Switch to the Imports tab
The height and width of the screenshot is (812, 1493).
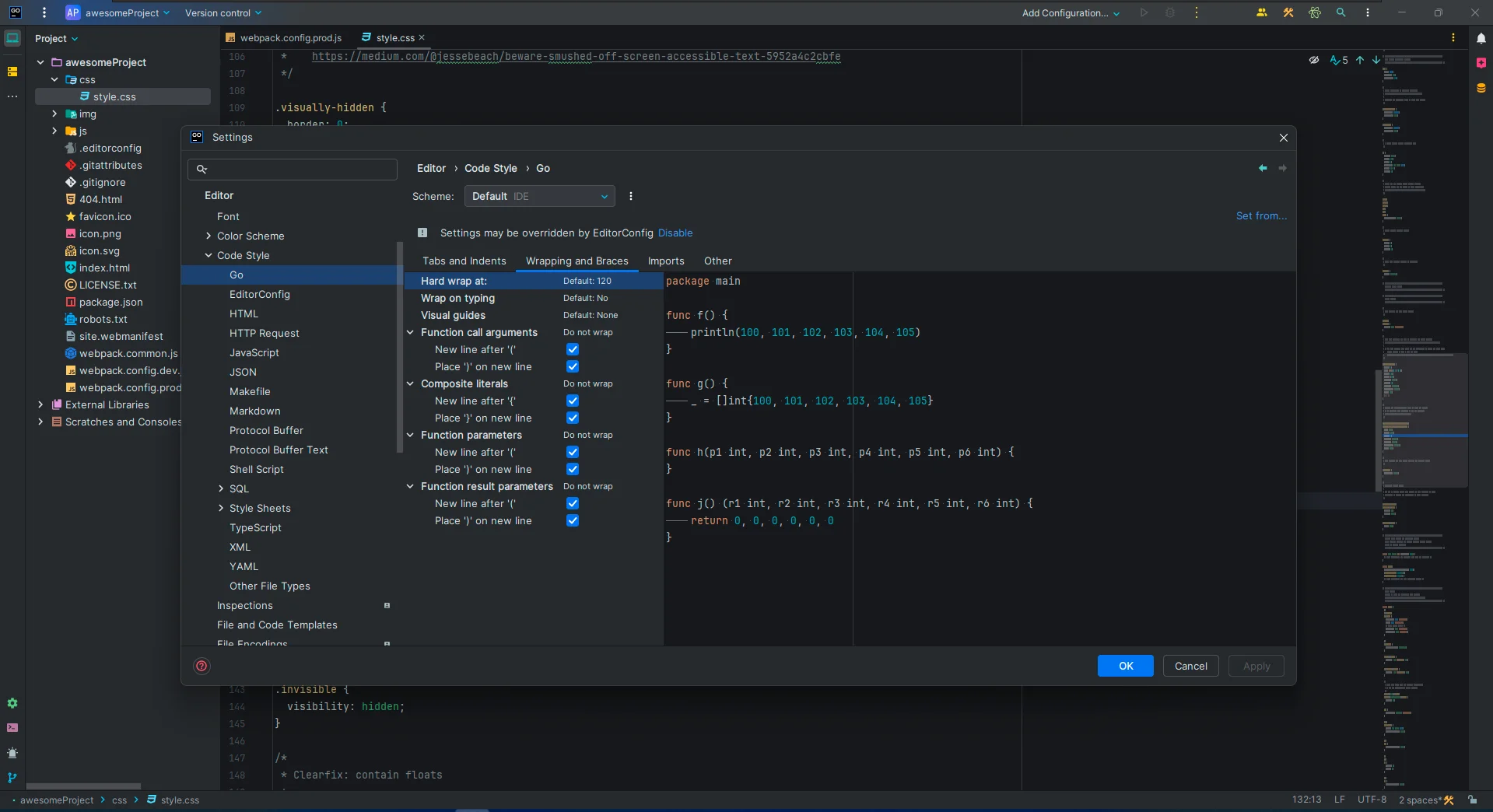(x=665, y=261)
